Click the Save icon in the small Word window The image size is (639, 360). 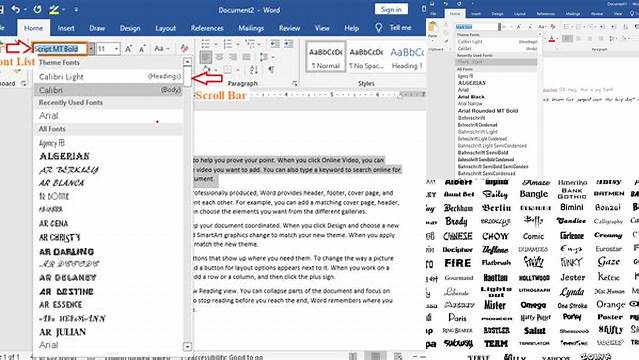432,4
